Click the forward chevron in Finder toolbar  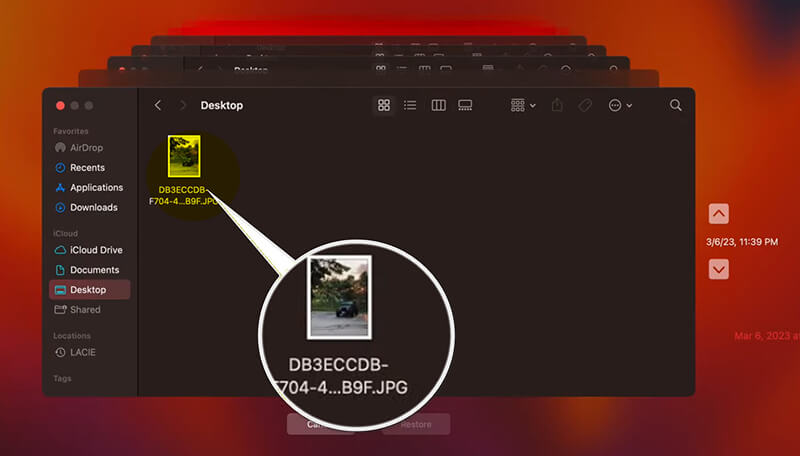(x=183, y=105)
